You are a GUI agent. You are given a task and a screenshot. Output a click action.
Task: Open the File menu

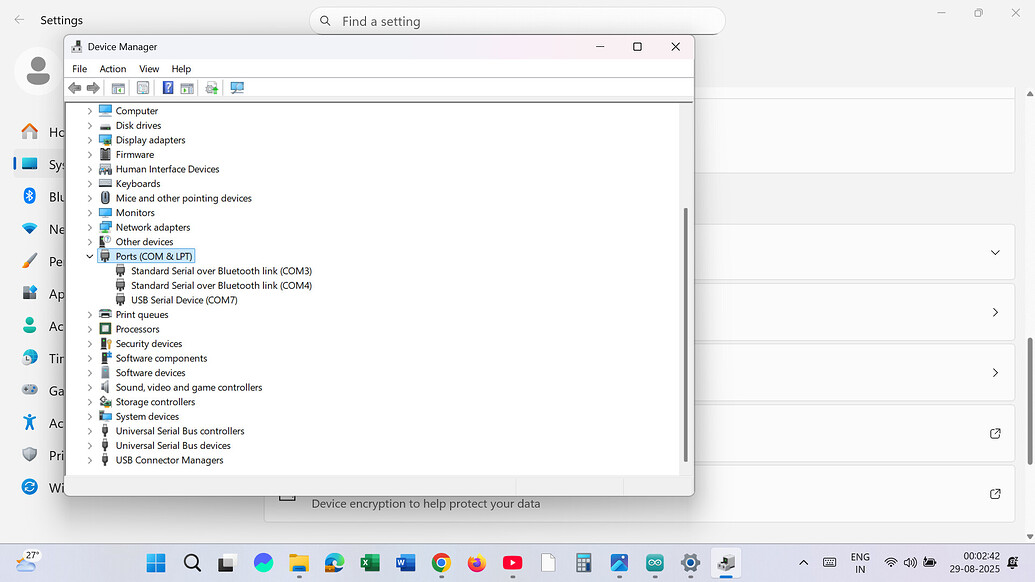coord(79,68)
